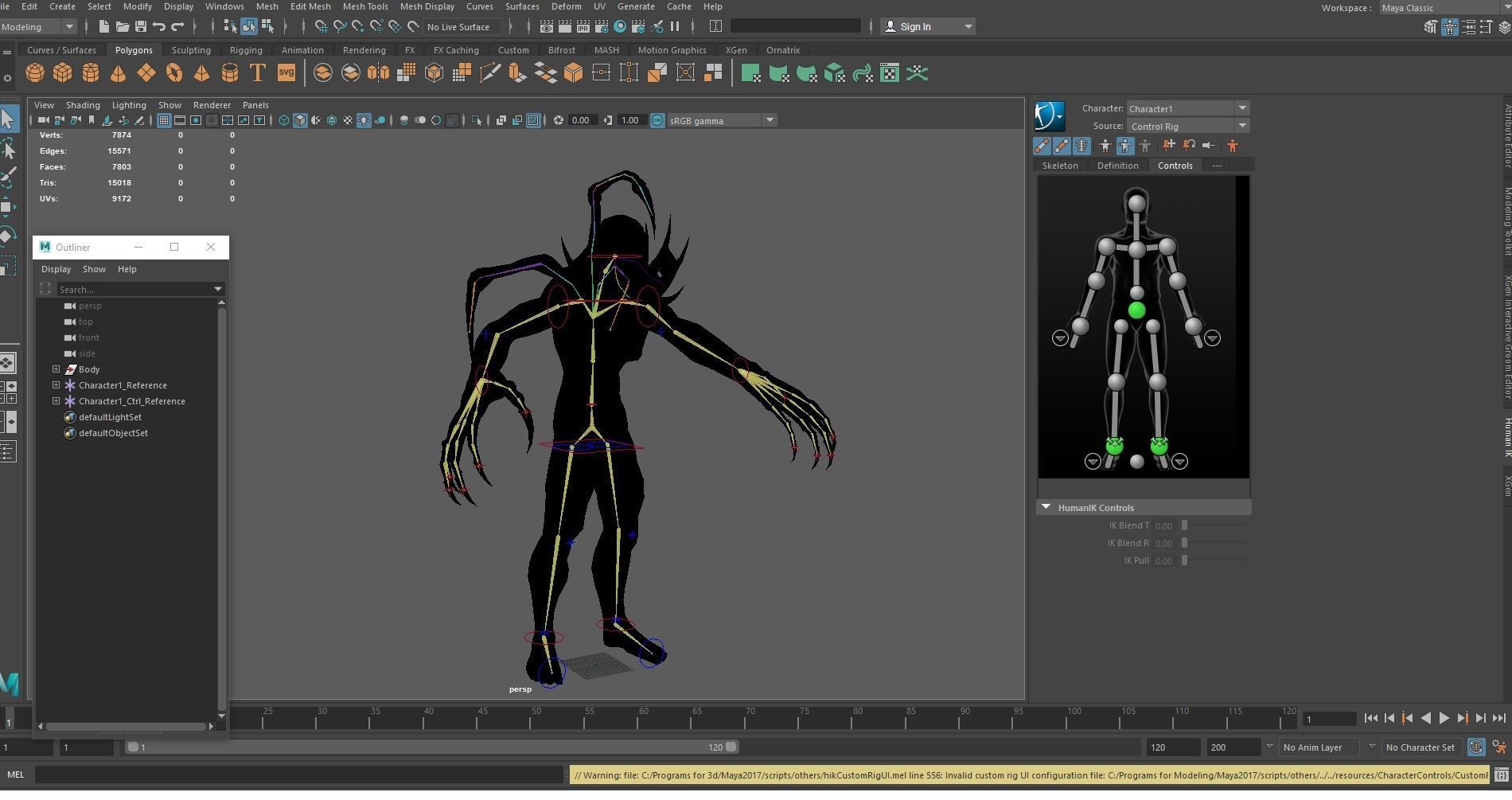Play the animation forwards

[1444, 718]
